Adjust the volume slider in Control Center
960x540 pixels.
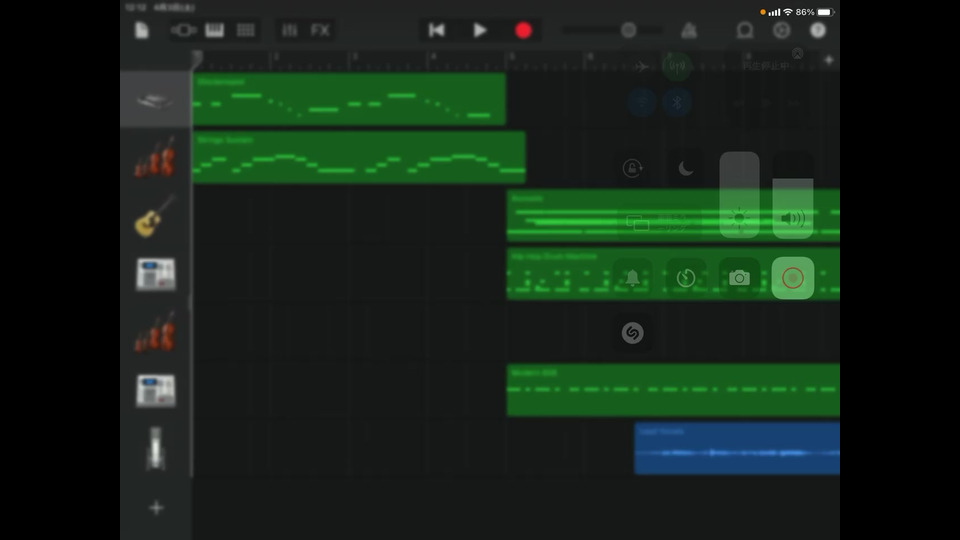click(x=793, y=195)
